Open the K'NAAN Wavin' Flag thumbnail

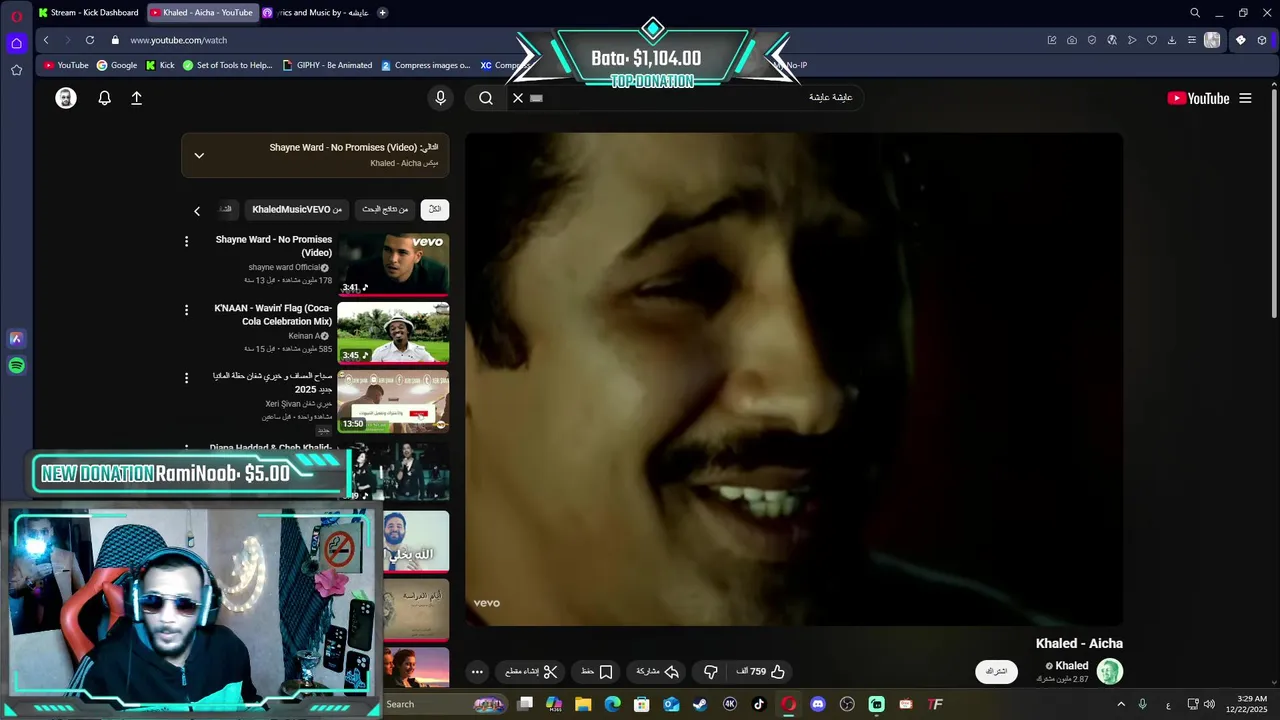coord(393,332)
